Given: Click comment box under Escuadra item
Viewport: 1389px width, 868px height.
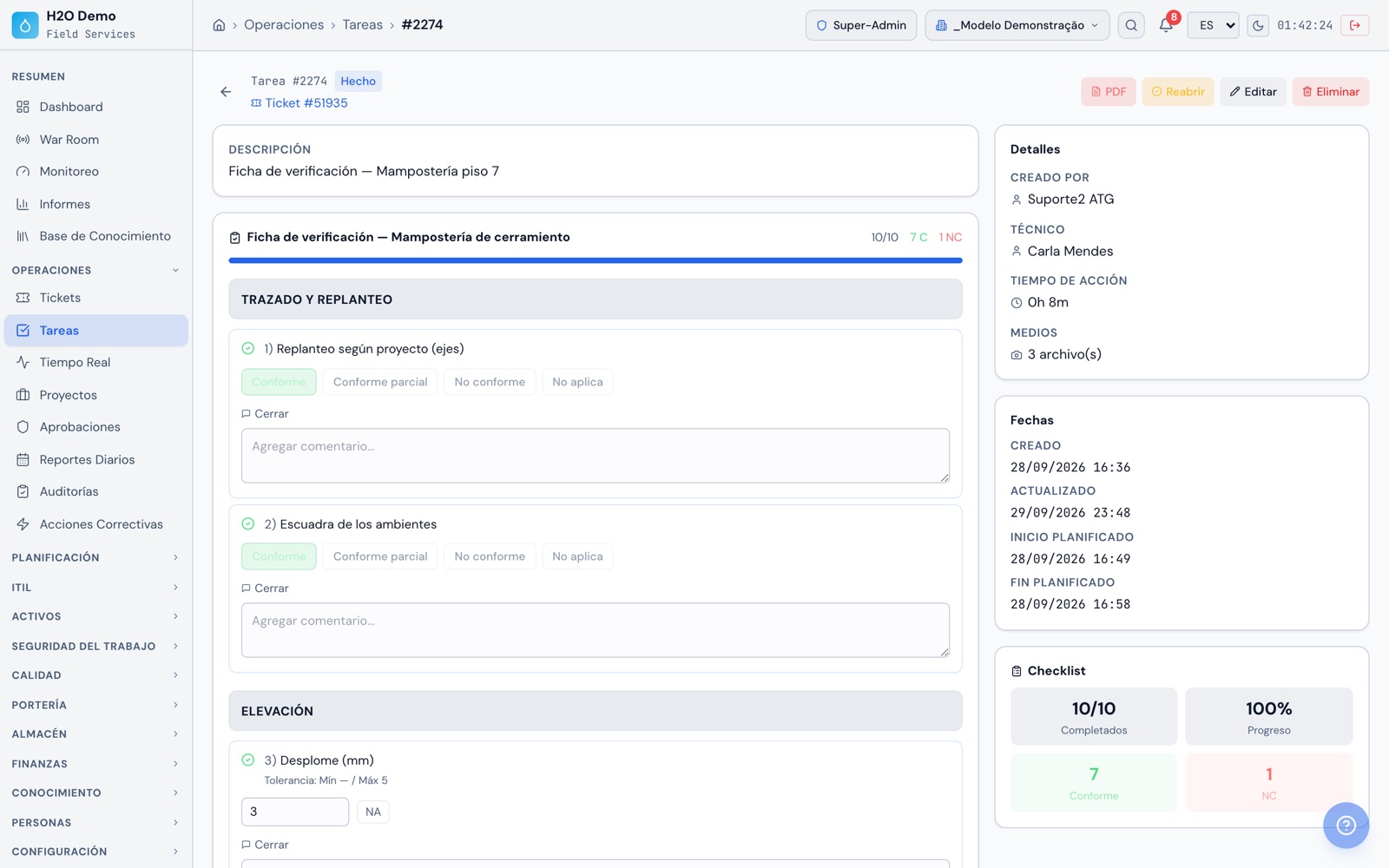Looking at the screenshot, I should (596, 630).
